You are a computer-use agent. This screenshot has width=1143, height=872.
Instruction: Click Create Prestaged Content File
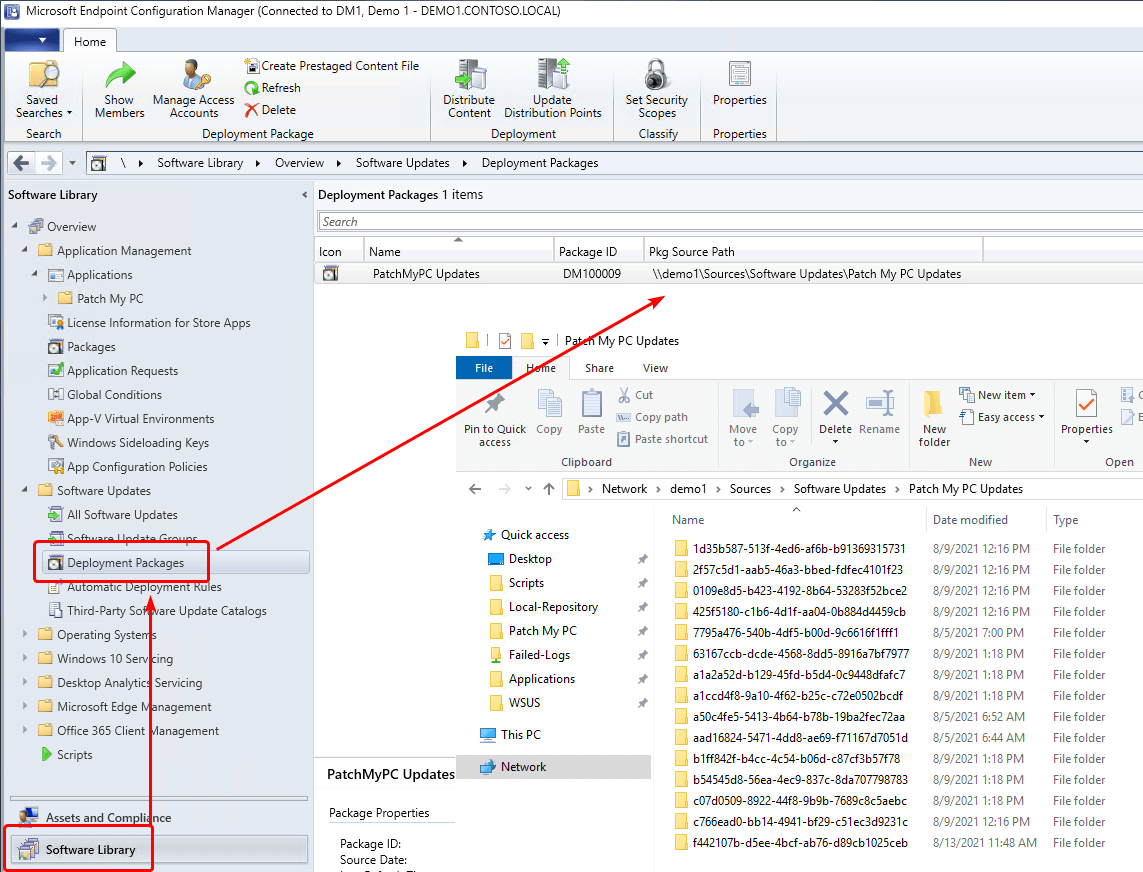tap(332, 66)
